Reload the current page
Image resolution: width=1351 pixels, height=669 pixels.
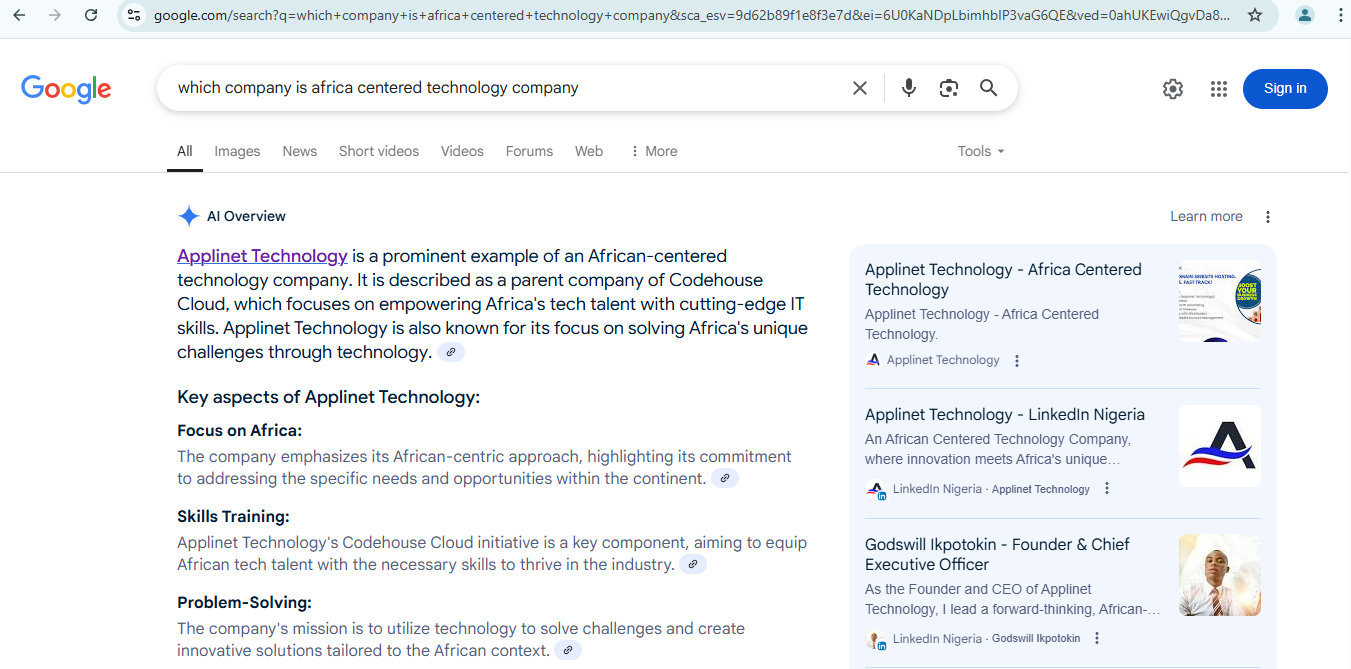point(91,15)
